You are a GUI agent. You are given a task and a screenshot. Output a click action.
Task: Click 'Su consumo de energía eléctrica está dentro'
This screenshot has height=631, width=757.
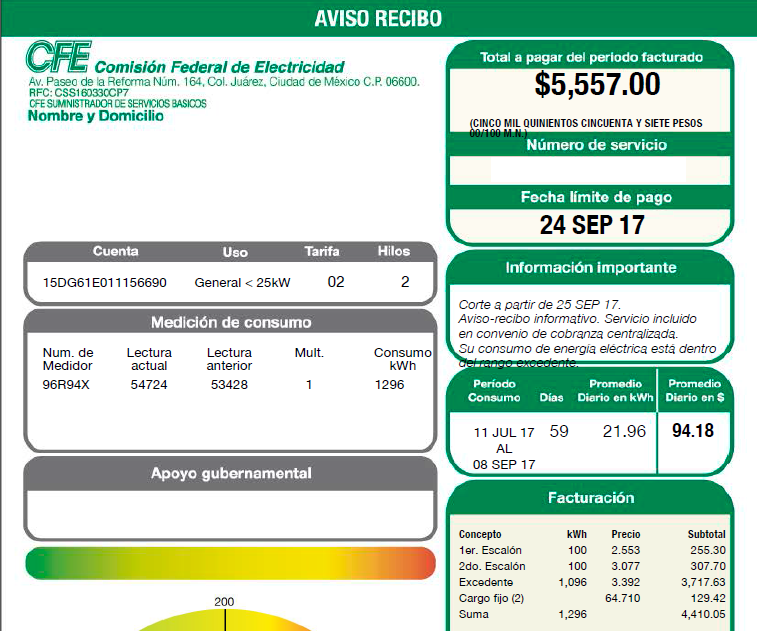pos(587,349)
